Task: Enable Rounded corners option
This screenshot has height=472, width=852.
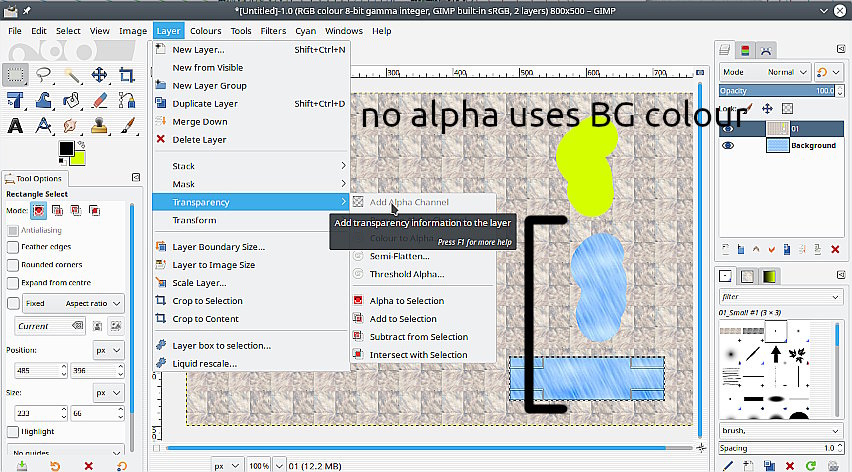Action: coord(13,265)
